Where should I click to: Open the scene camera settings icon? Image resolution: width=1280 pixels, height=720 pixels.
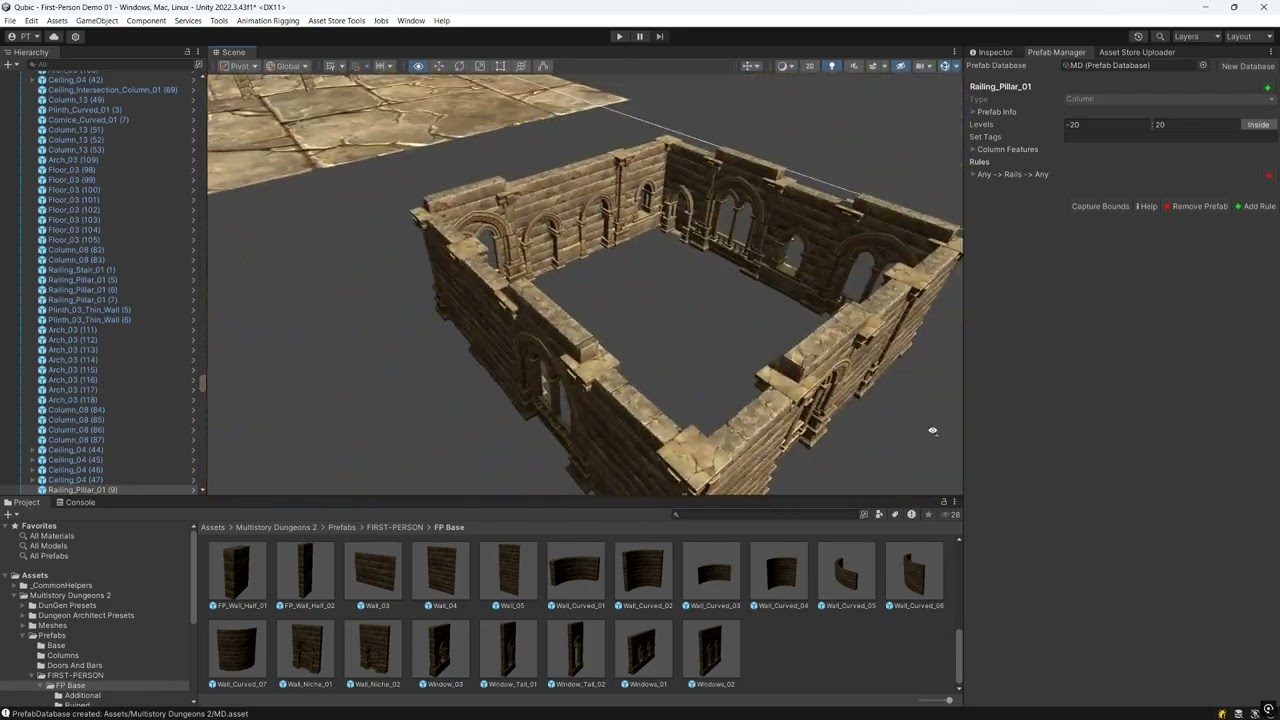click(922, 66)
